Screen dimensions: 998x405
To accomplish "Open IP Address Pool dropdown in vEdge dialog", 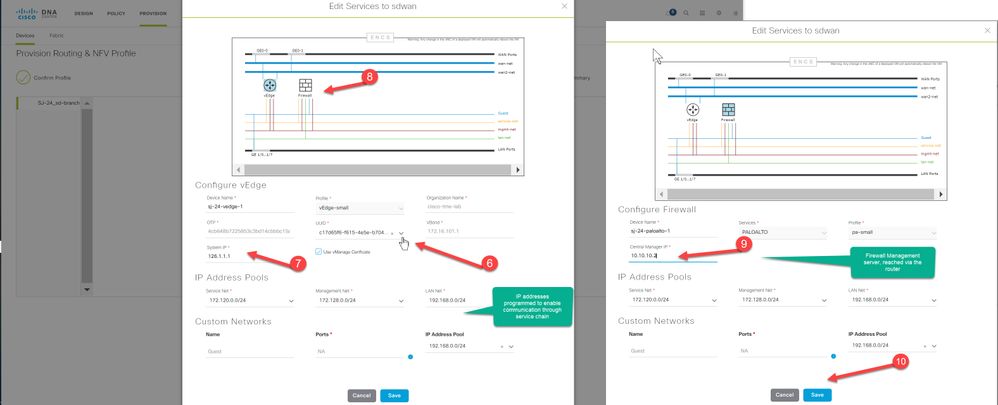I will [x=510, y=346].
